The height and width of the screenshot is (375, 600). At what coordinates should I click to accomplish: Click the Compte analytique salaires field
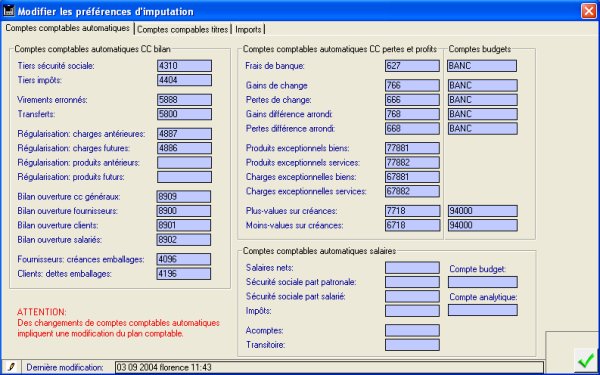pos(483,310)
